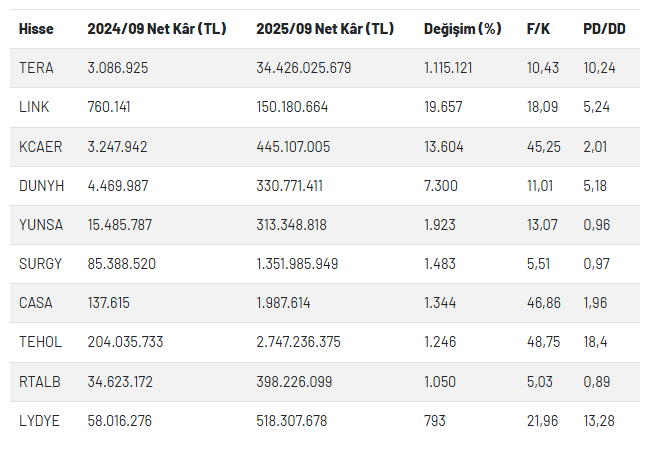Click the LINK stock symbol
This screenshot has width=656, height=457.
click(x=34, y=107)
